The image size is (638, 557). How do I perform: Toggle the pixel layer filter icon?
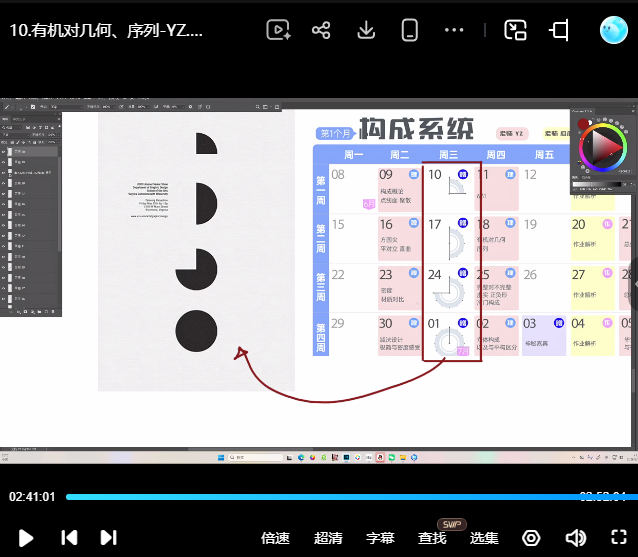tap(28, 127)
